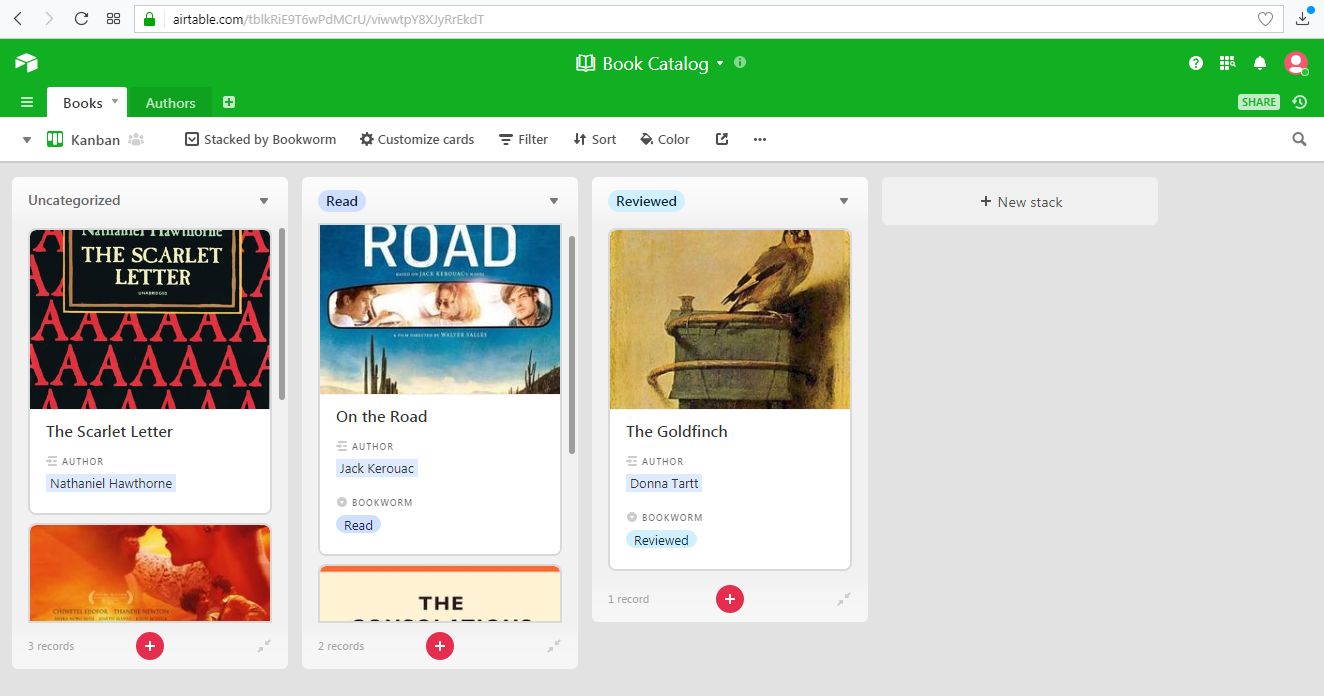This screenshot has width=1324, height=696.
Task: Click the Nathaniel Hawthorne author link
Action: coord(111,483)
